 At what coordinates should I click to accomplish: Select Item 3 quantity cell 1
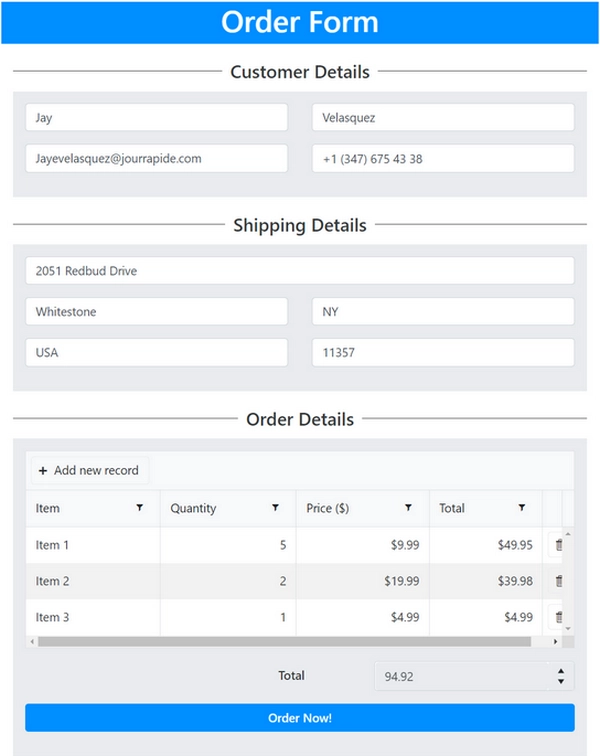click(228, 617)
